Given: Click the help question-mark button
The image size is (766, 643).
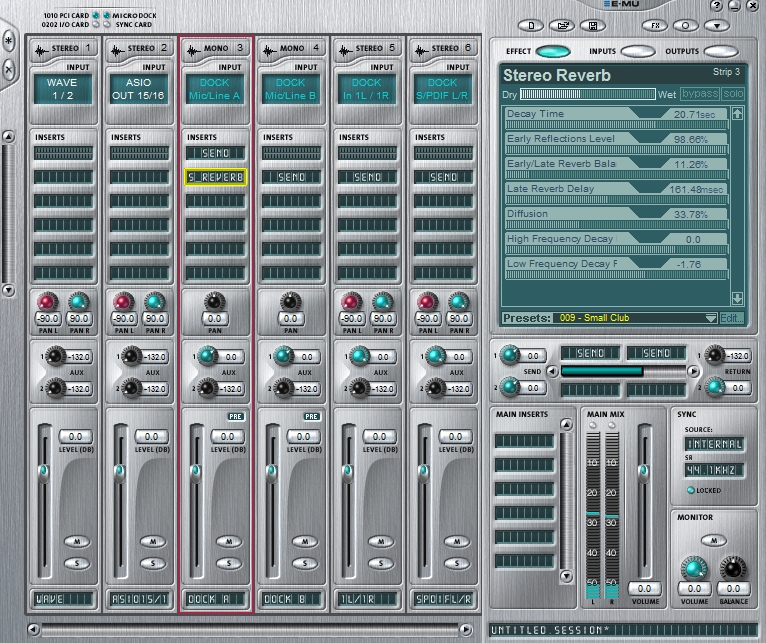Looking at the screenshot, I should point(717,6).
